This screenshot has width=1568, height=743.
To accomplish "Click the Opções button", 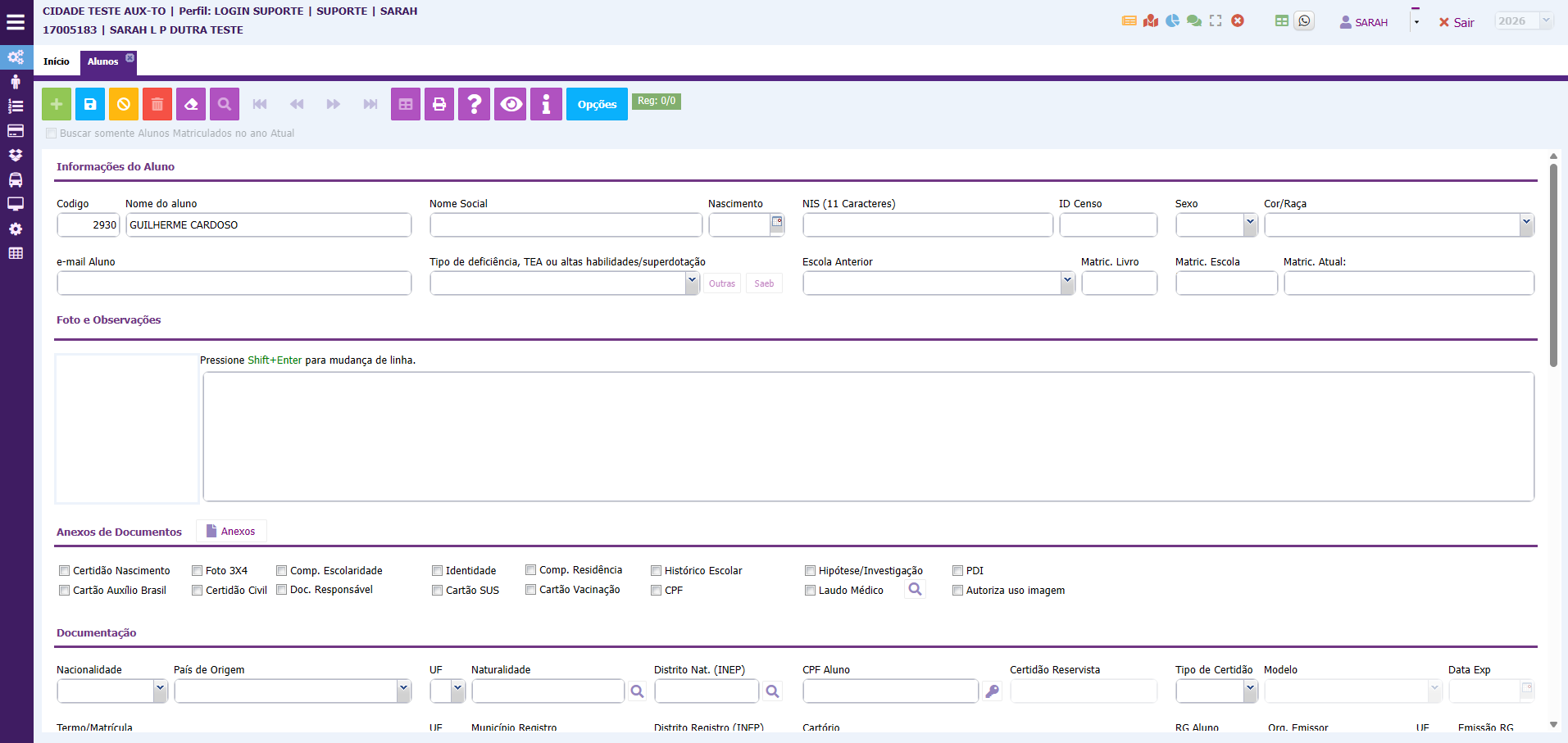I will pos(597,104).
